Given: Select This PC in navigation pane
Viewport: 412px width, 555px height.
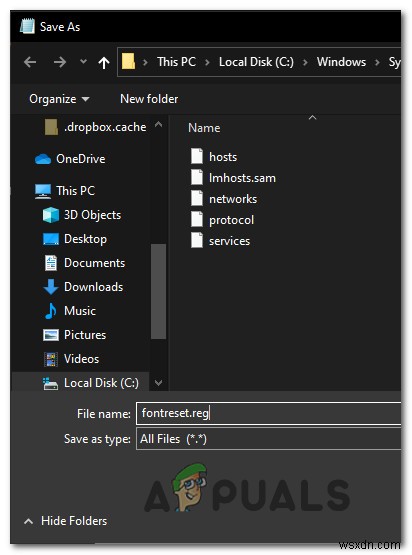Looking at the screenshot, I should point(75,191).
